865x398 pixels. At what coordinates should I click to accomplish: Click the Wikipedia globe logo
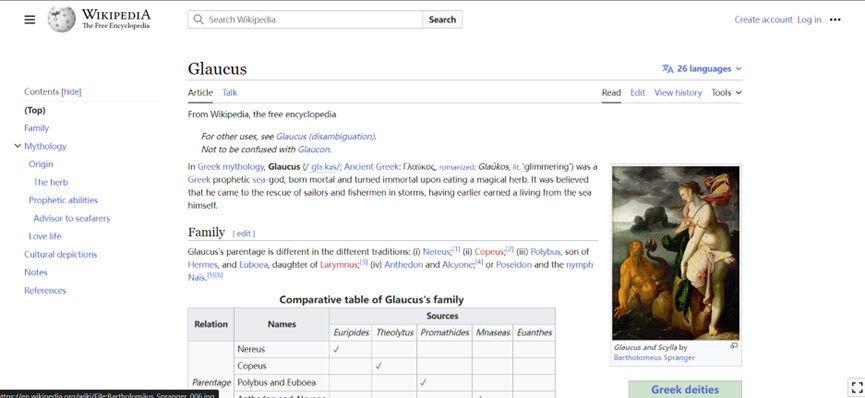[x=61, y=19]
